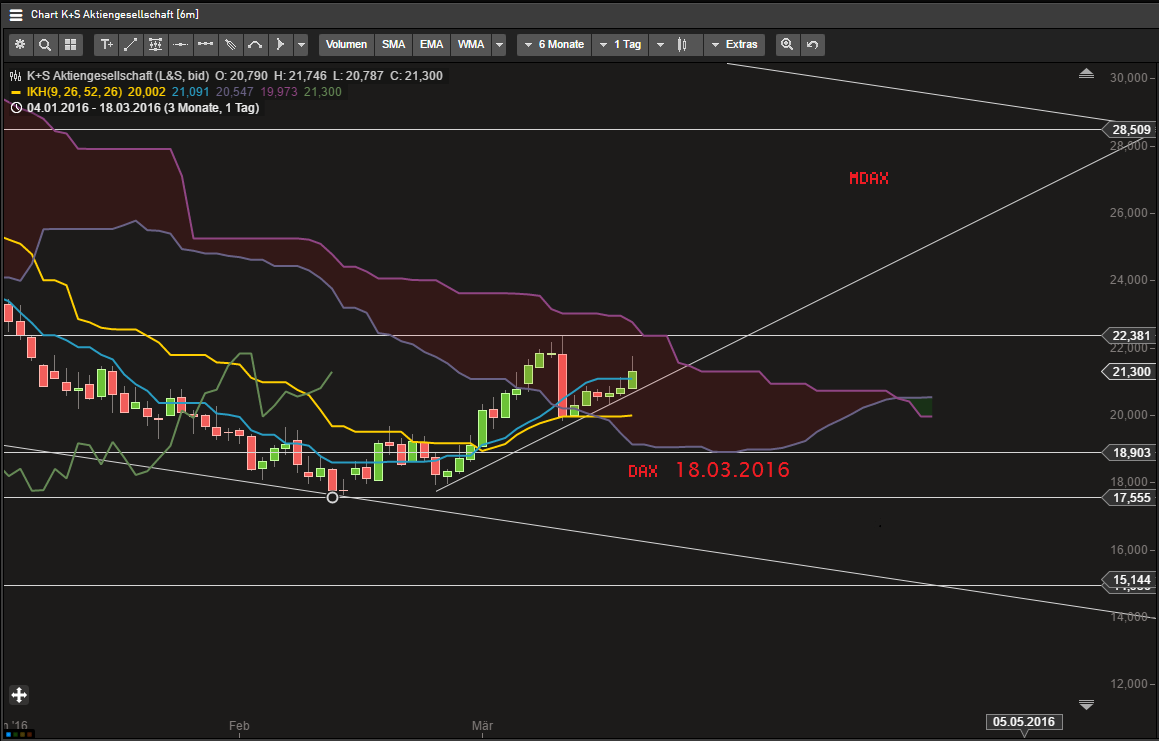Image resolution: width=1159 pixels, height=741 pixels.
Task: Open the candlestick chart type dropdown
Action: coord(675,44)
